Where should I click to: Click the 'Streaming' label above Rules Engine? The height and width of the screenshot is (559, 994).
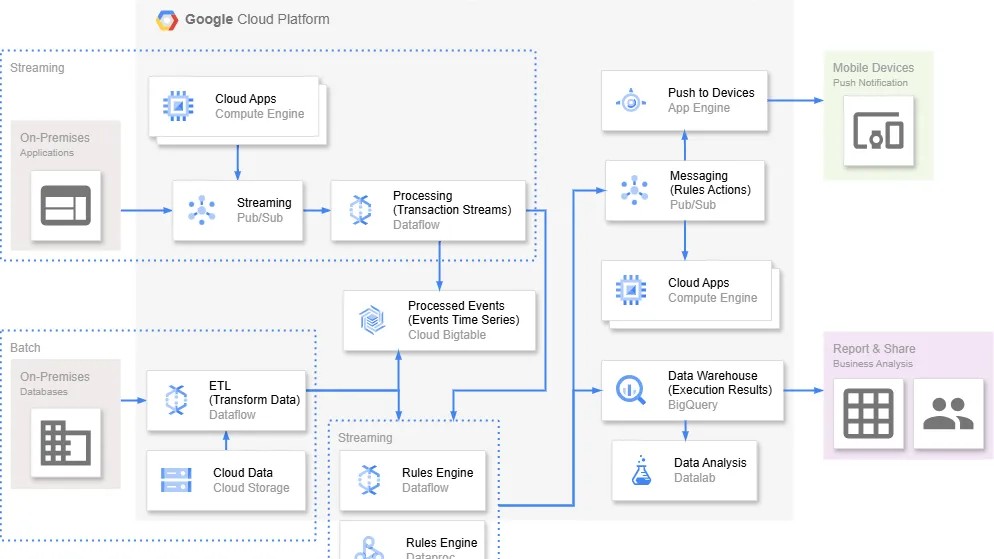point(365,438)
